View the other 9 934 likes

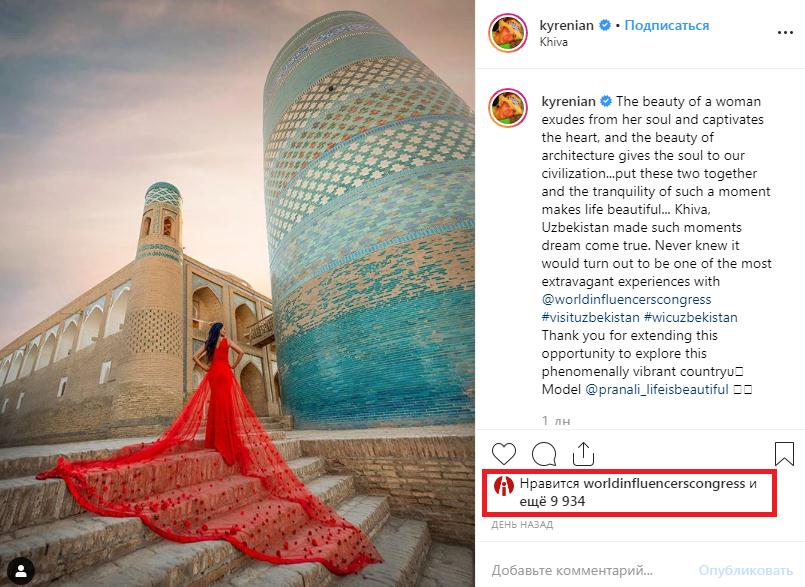(x=552, y=501)
